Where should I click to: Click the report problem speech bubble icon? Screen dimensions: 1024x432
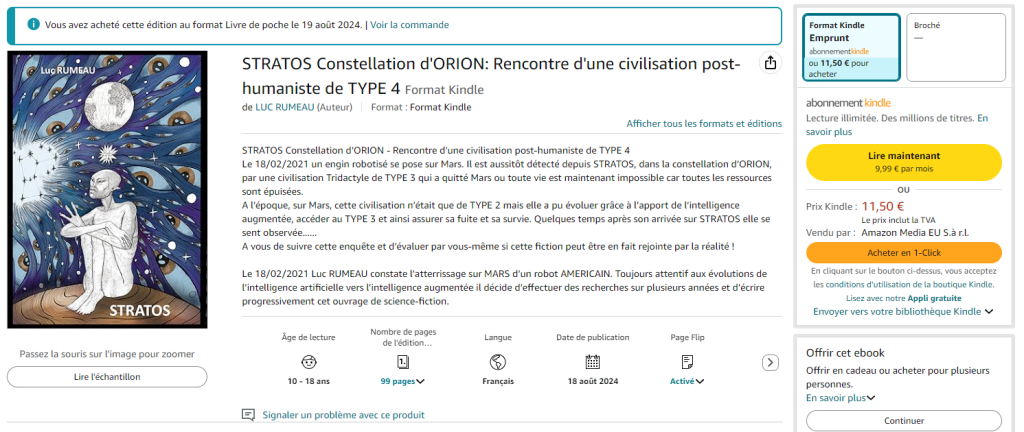(248, 415)
